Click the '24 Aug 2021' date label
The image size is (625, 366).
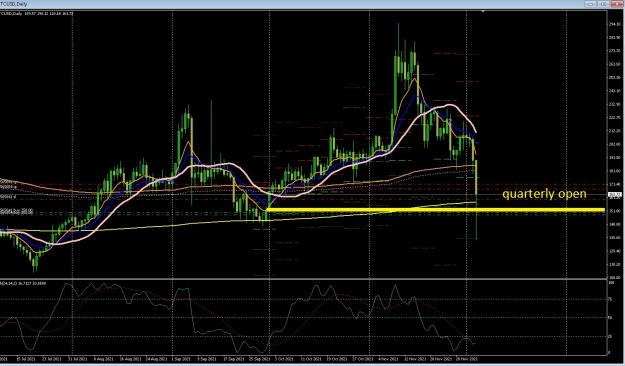[156, 359]
